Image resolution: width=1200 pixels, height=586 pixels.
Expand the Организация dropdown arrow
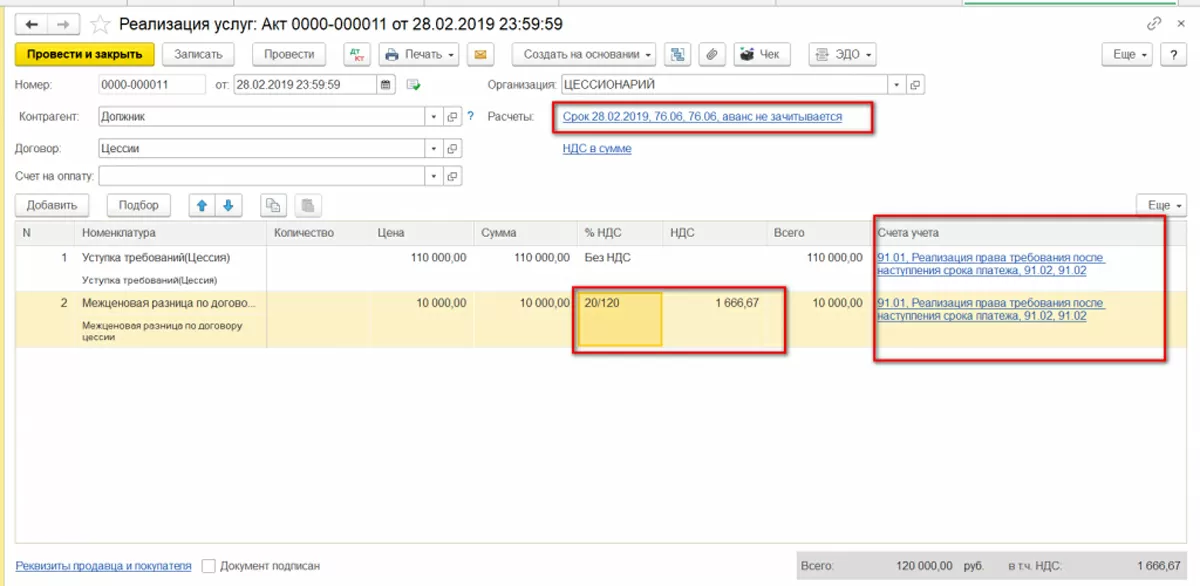pyautogui.click(x=897, y=85)
